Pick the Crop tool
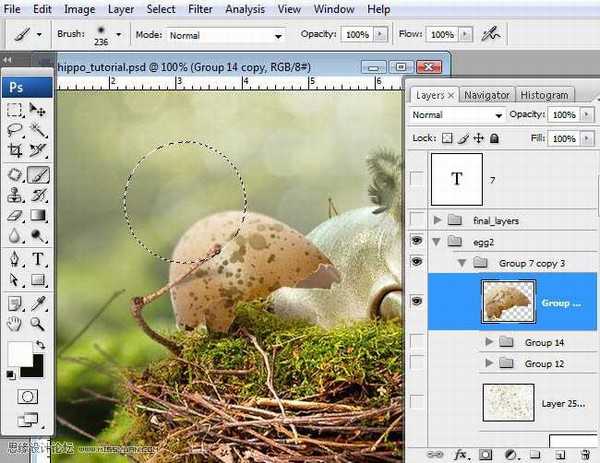 coord(15,151)
